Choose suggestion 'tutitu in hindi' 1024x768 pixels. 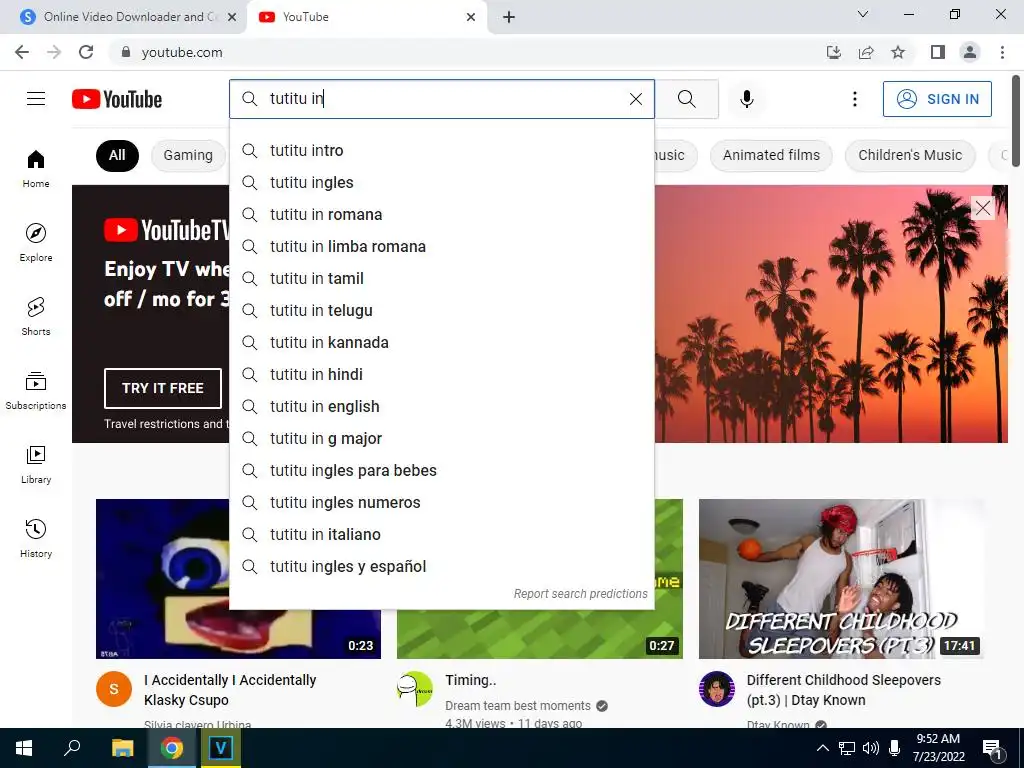coord(441,374)
